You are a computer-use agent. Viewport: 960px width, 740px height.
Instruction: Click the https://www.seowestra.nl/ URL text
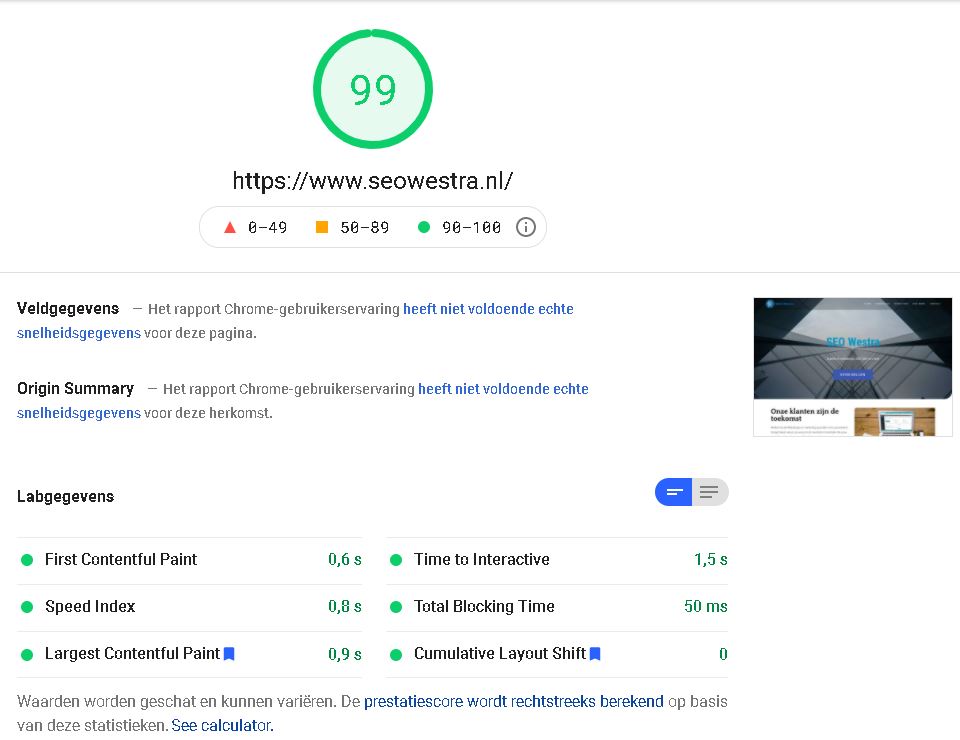click(373, 181)
